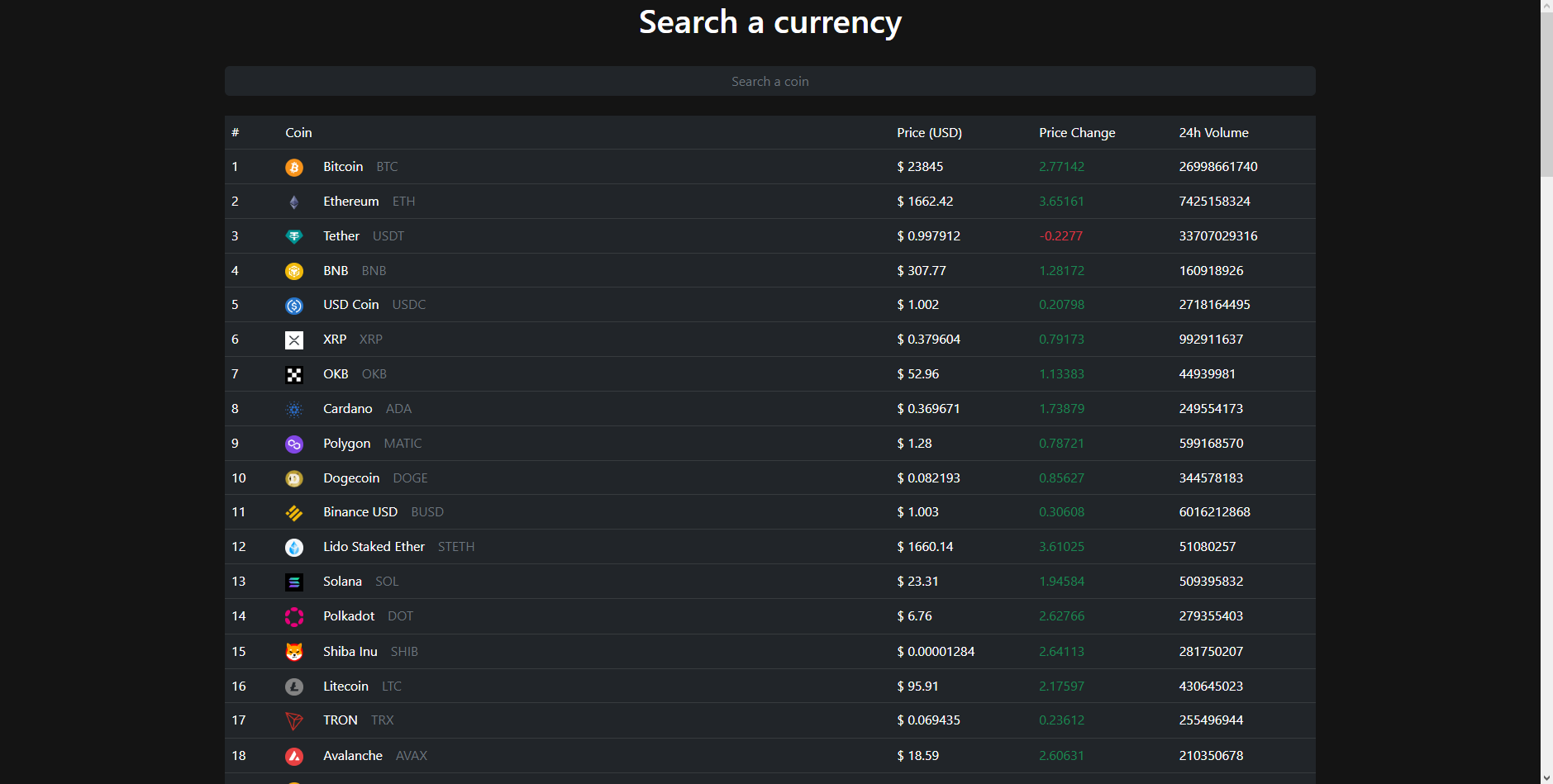Screen dimensions: 1553x784
Task: Click TRON price $ 0.069435
Action: pyautogui.click(x=928, y=720)
